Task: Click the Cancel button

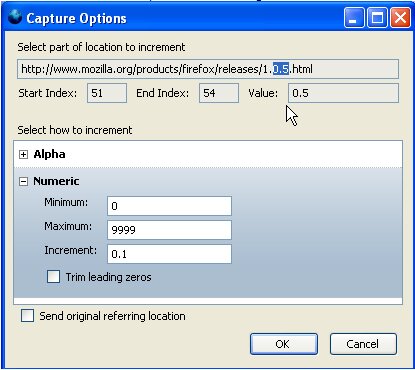Action: tap(363, 344)
